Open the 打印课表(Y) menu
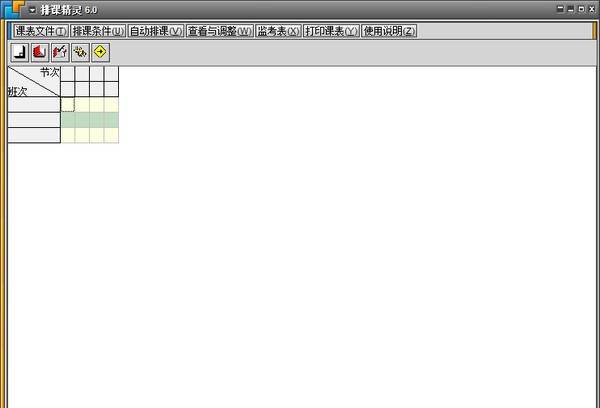 point(331,31)
